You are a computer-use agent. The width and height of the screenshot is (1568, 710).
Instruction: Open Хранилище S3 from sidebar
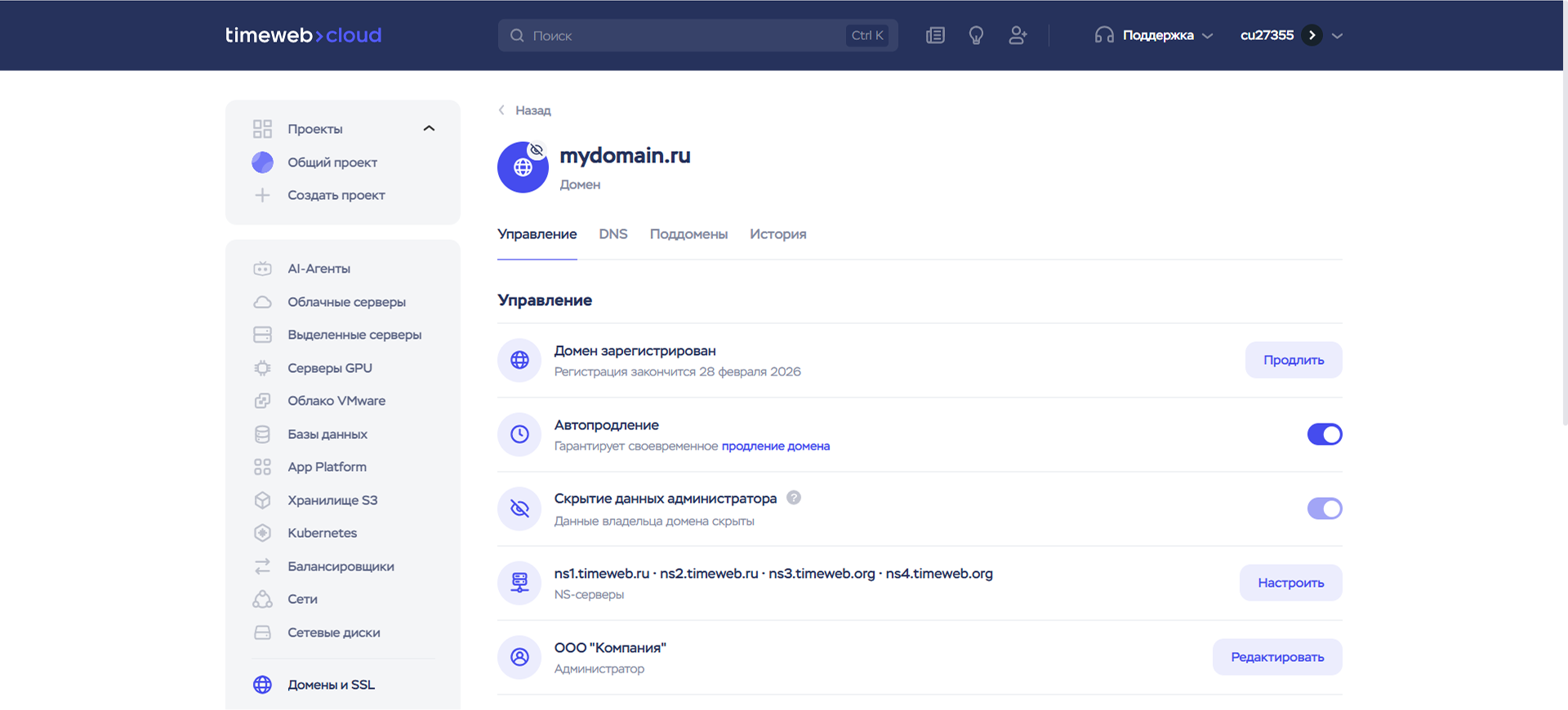tap(332, 500)
